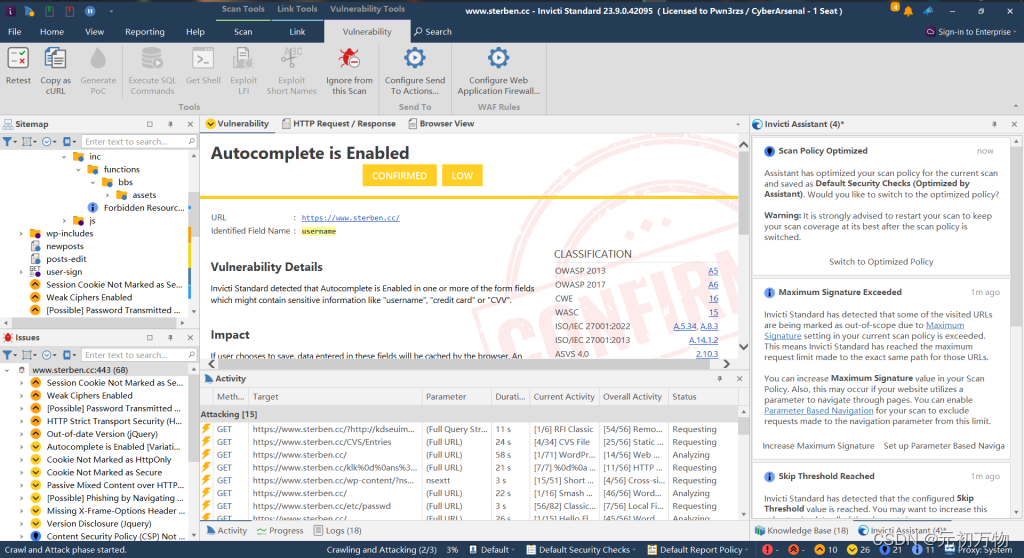The image size is (1024, 558).
Task: Maximize the Issues panel window icon
Action: (150, 338)
